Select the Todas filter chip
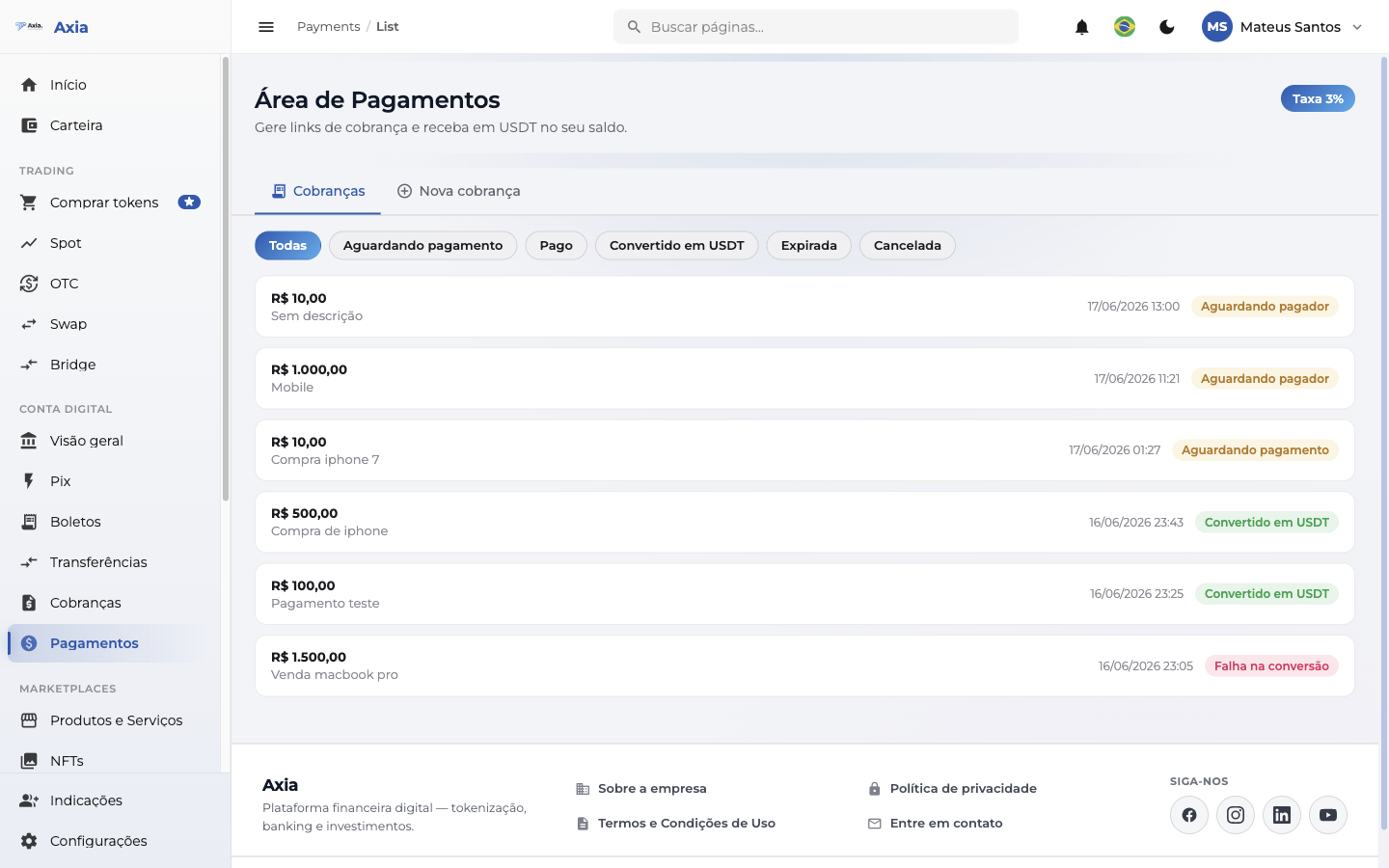This screenshot has height=868, width=1389. click(x=287, y=246)
